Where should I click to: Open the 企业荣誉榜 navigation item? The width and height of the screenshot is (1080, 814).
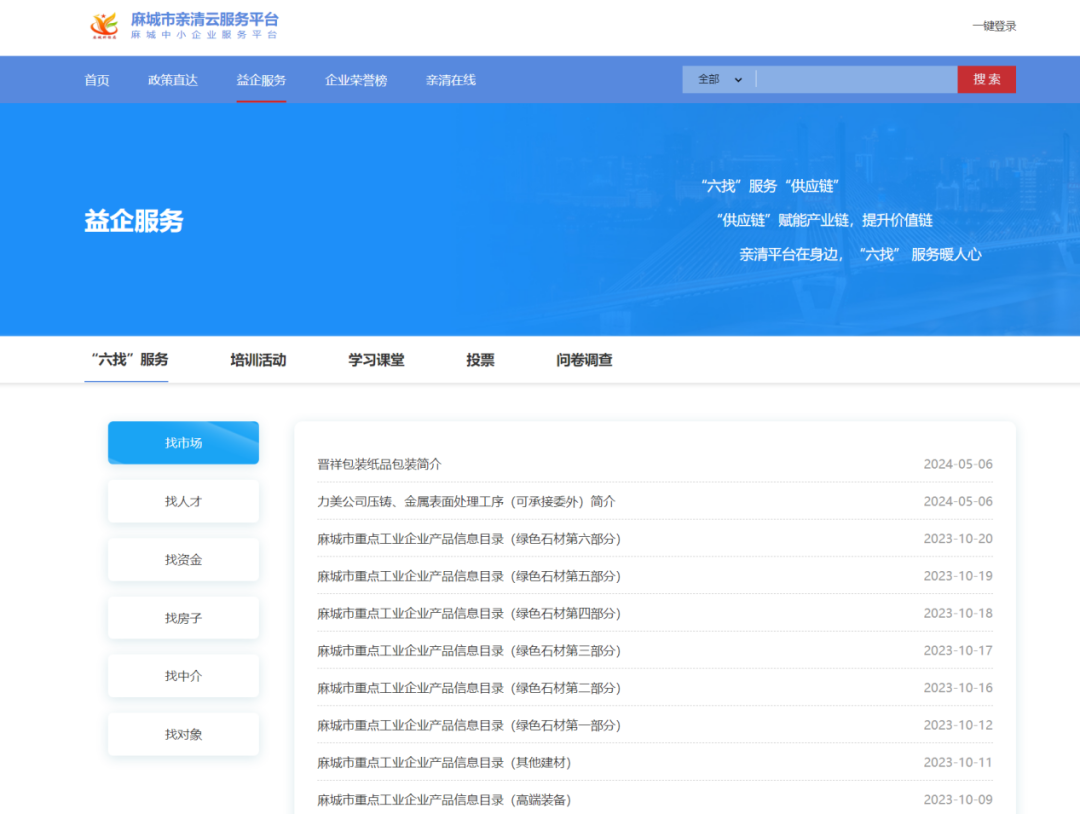pos(356,80)
